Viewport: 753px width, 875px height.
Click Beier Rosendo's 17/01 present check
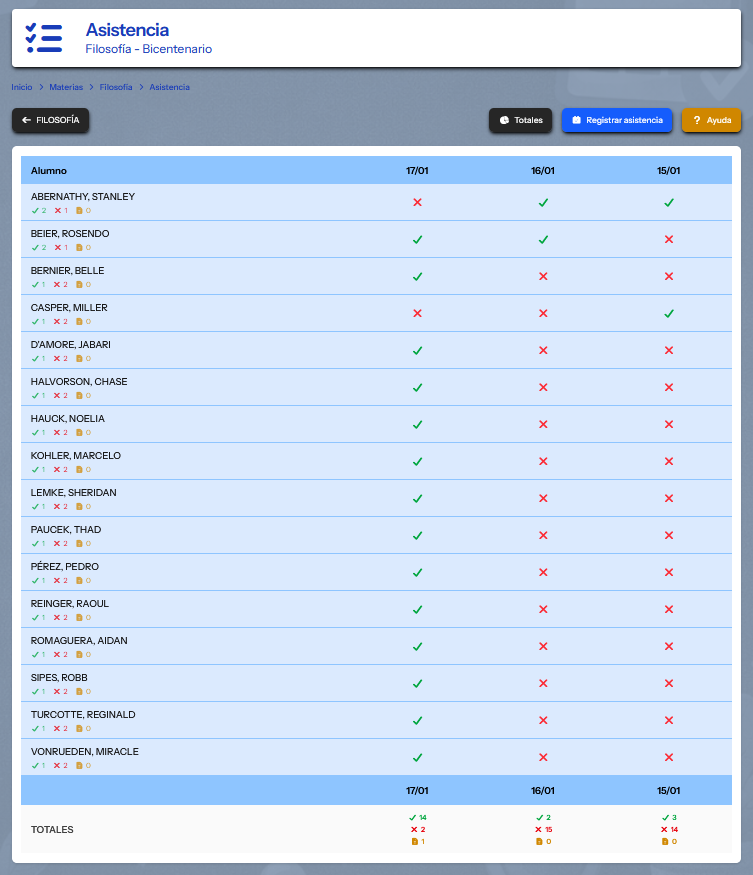(x=417, y=239)
